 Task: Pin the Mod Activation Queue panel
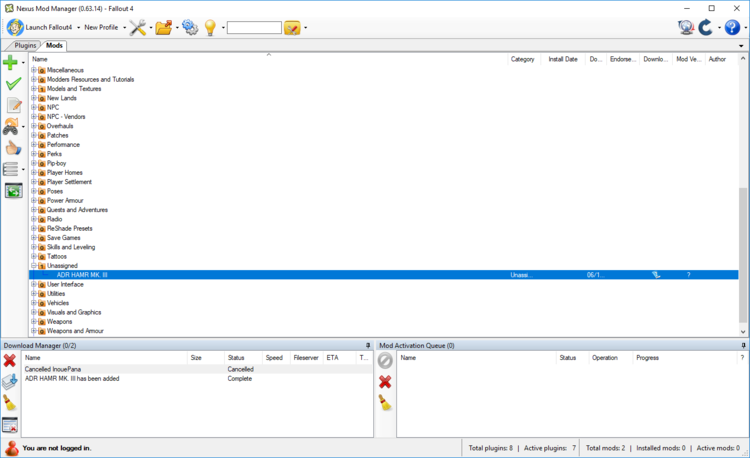click(743, 345)
